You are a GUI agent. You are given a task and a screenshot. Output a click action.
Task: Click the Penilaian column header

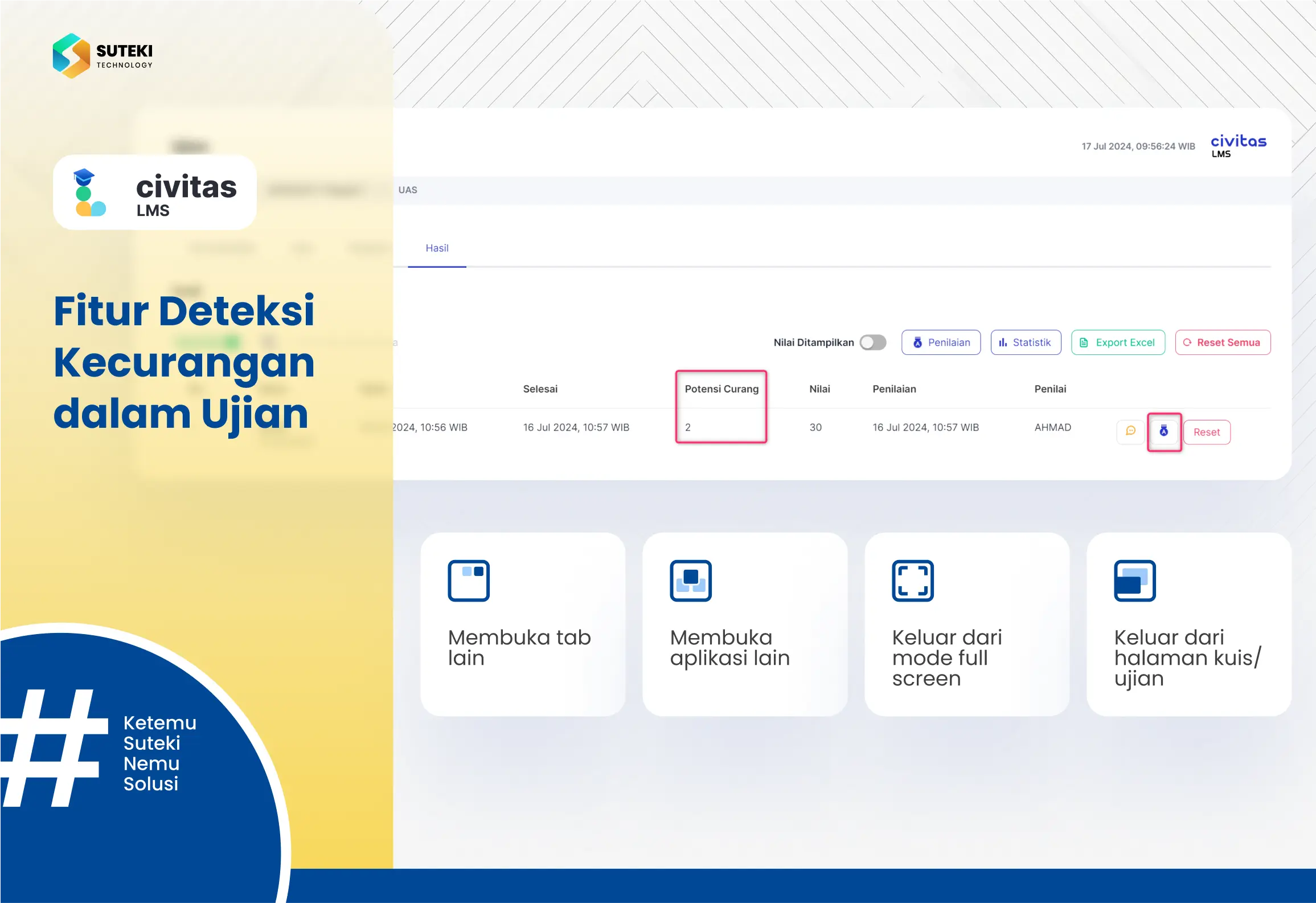point(894,389)
